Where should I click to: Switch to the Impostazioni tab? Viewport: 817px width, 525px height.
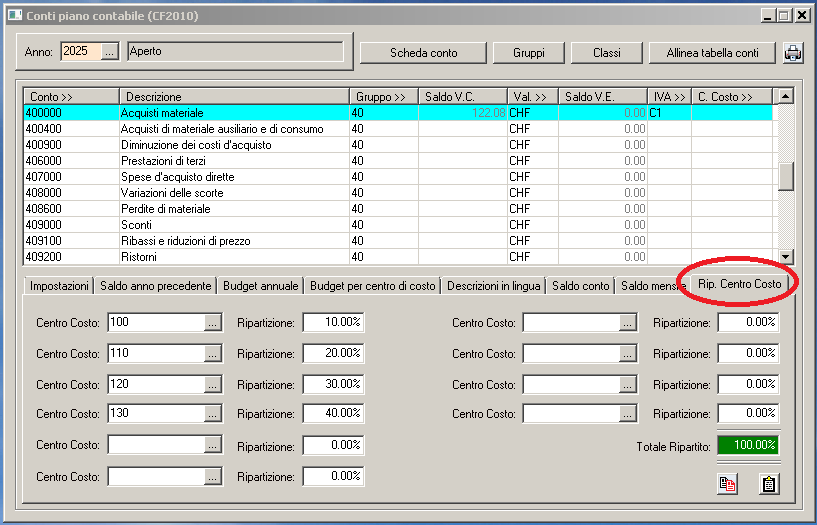[x=59, y=286]
